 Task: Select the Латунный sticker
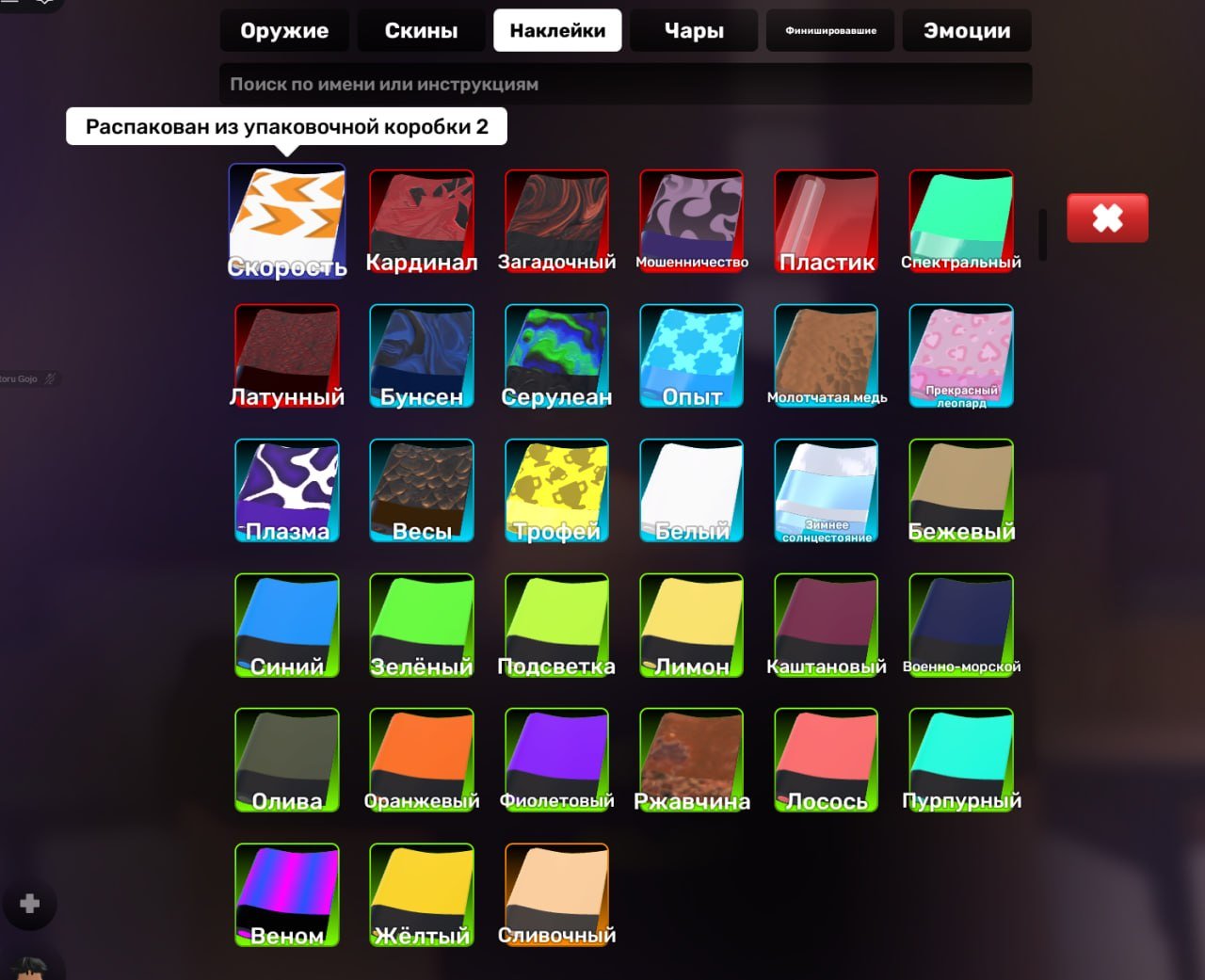tap(287, 356)
